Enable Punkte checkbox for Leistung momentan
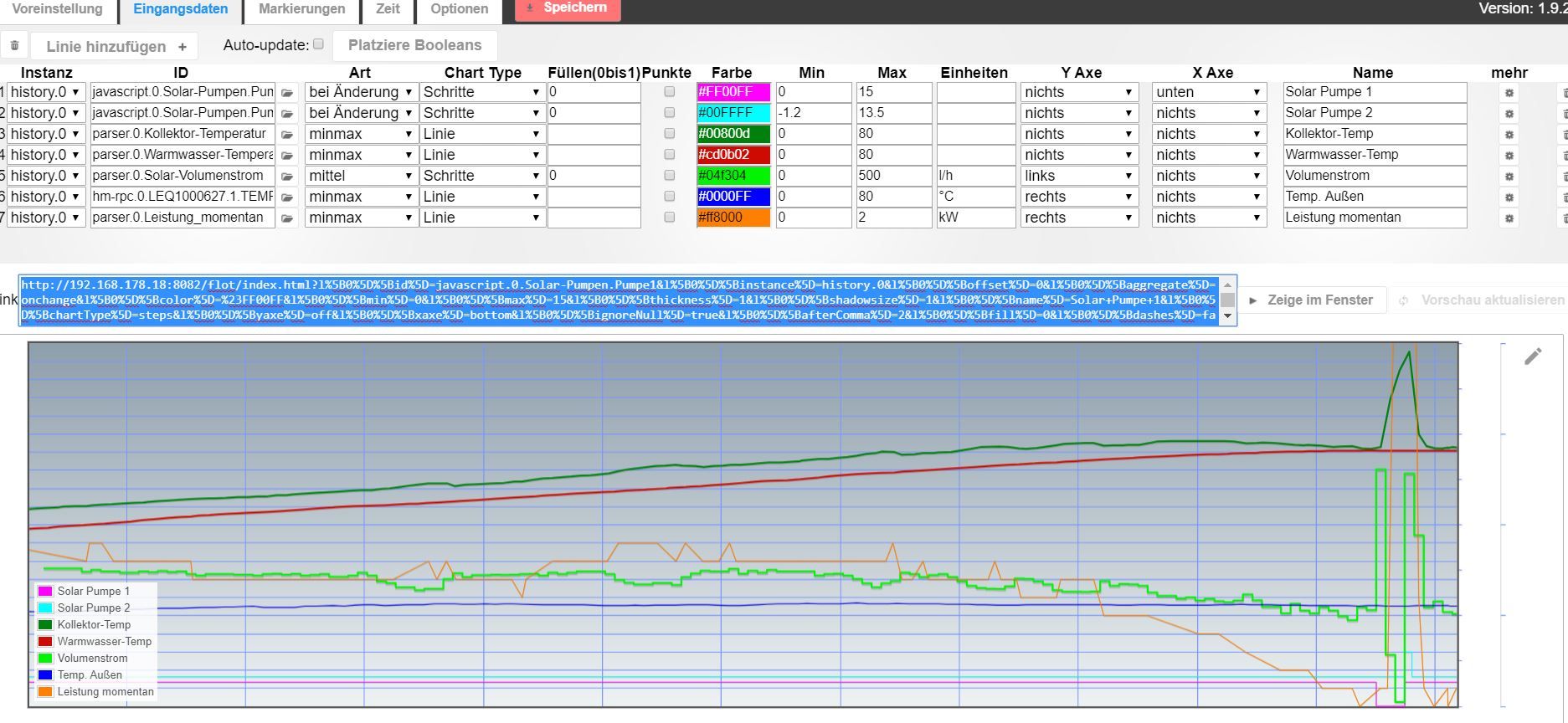Image resolution: width=1568 pixels, height=723 pixels. click(x=669, y=217)
